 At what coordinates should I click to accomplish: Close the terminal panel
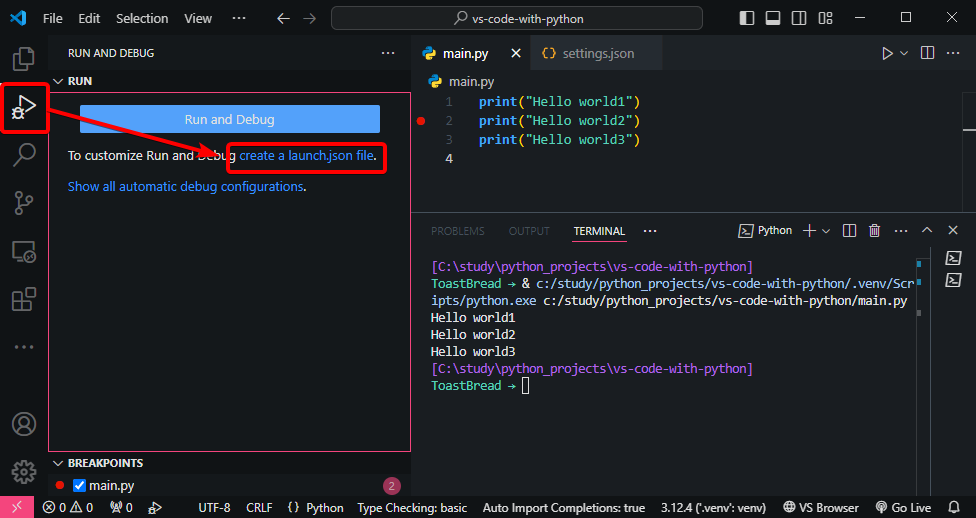pos(953,230)
